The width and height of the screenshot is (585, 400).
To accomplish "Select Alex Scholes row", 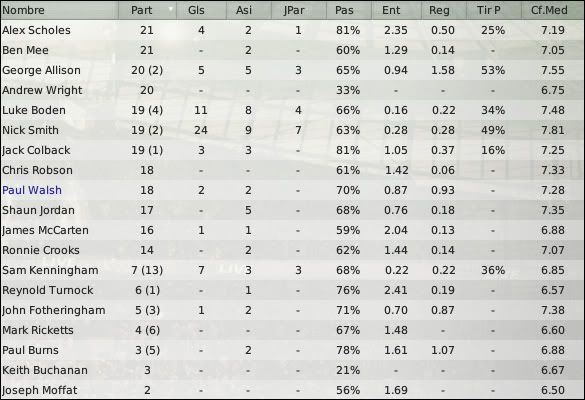I will pos(292,30).
